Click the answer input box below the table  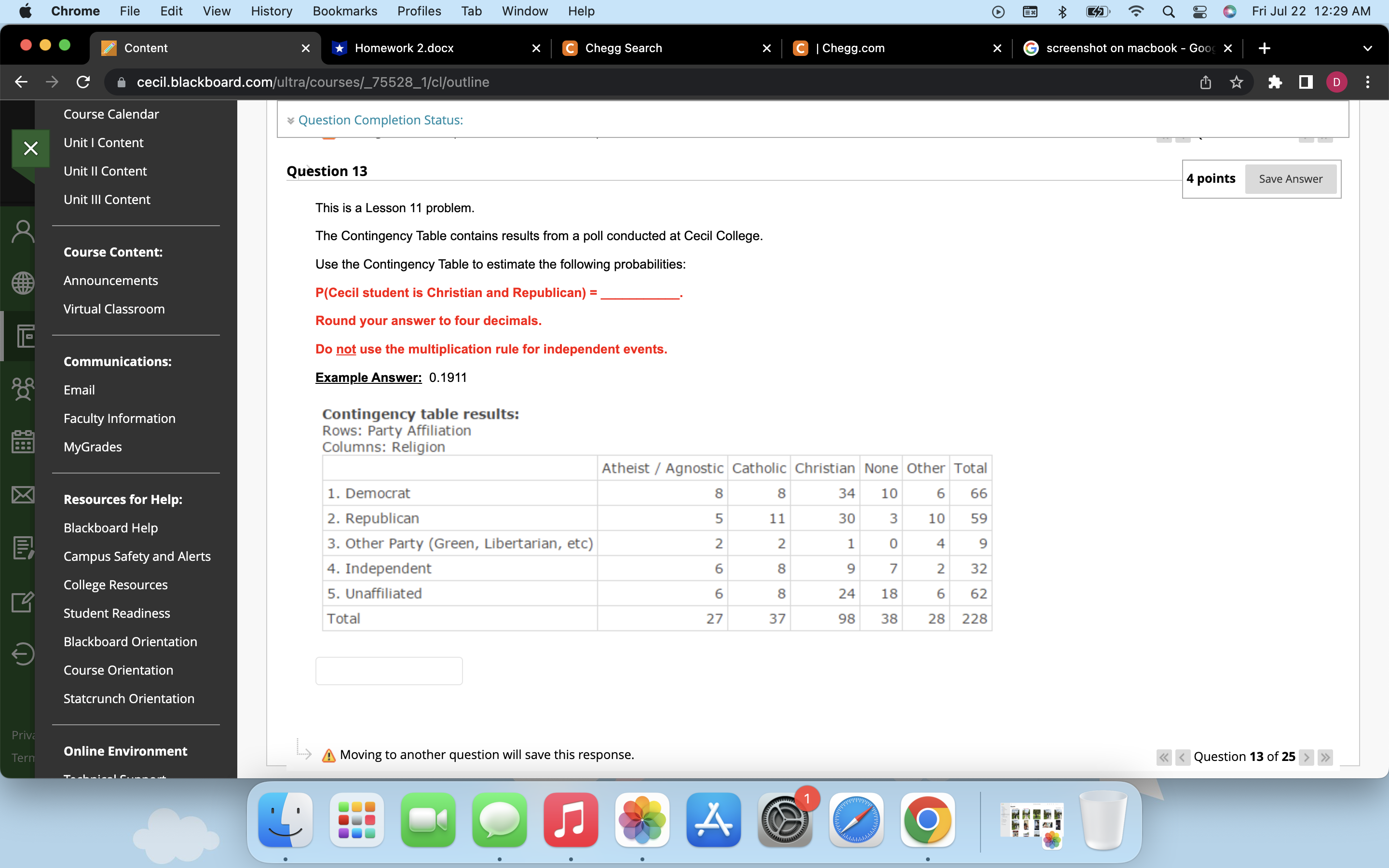389,670
